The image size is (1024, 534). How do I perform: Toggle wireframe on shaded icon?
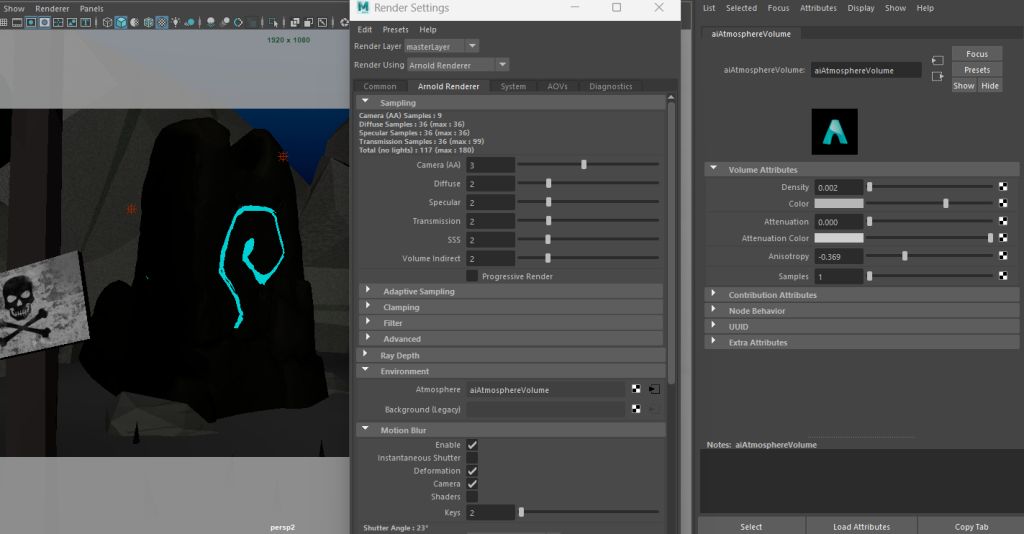(148, 22)
